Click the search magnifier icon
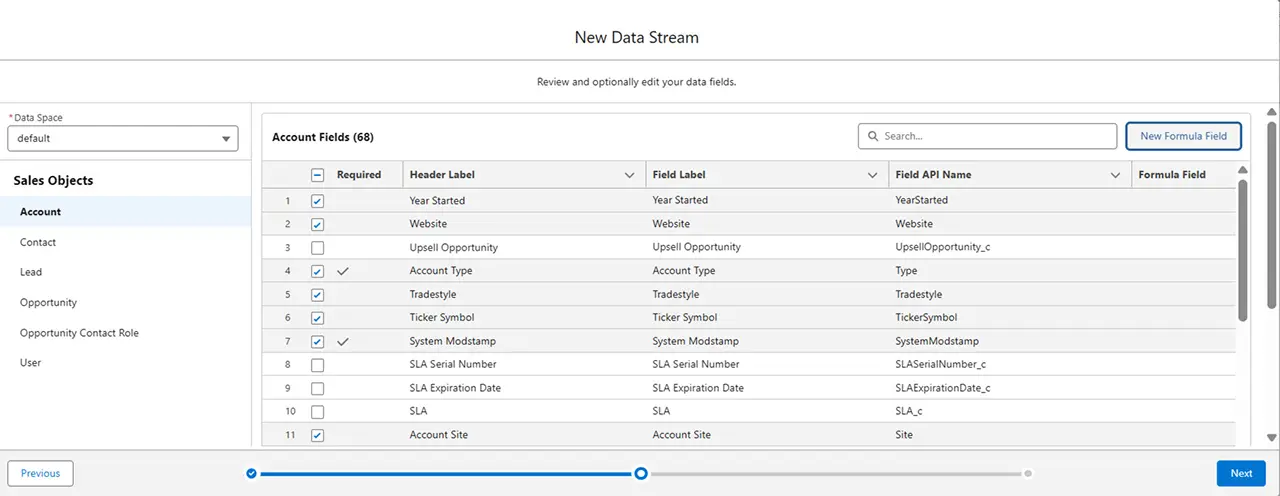Viewport: 1280px width, 496px height. pos(873,136)
